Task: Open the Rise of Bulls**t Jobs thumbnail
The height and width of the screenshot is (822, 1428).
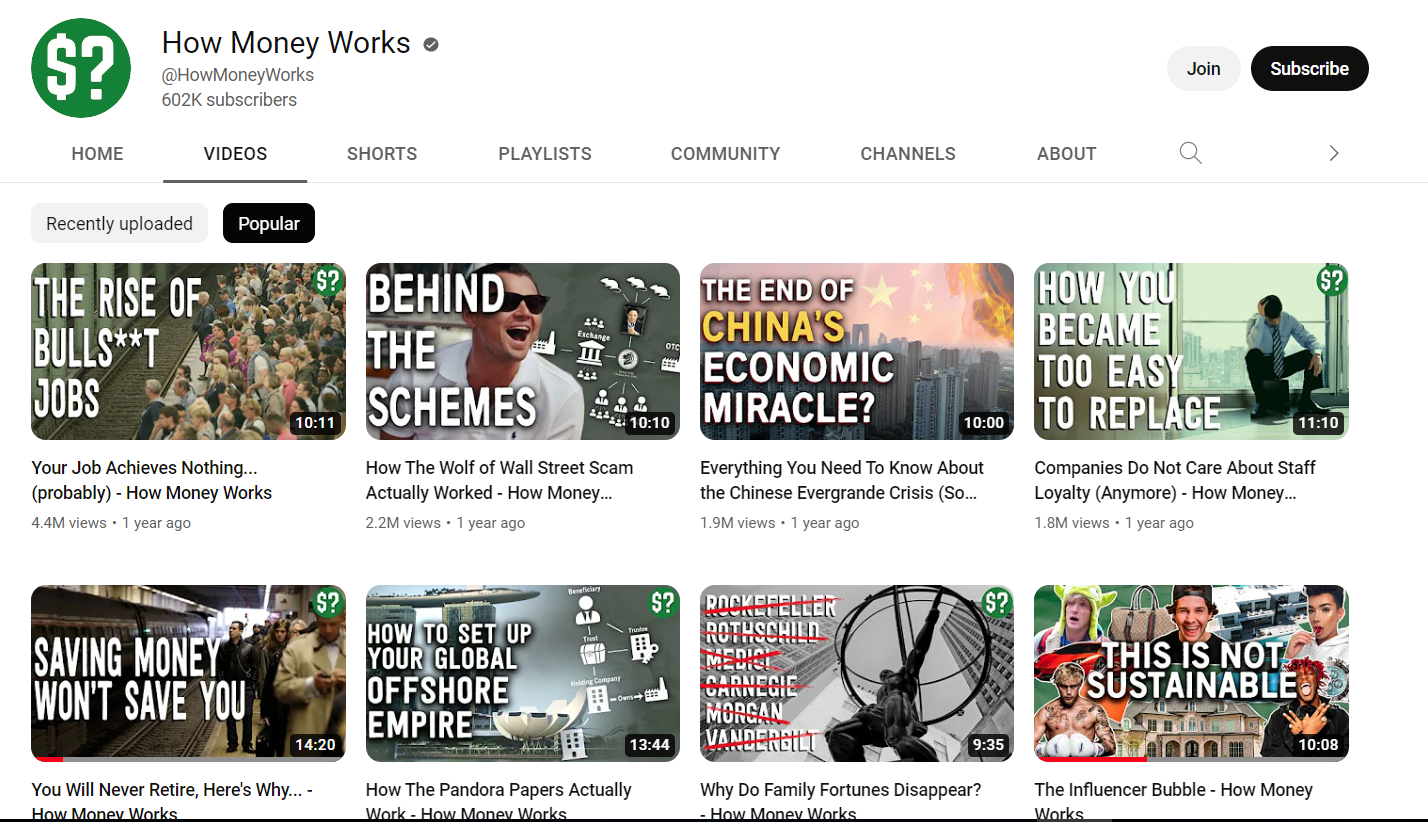Action: coord(188,351)
